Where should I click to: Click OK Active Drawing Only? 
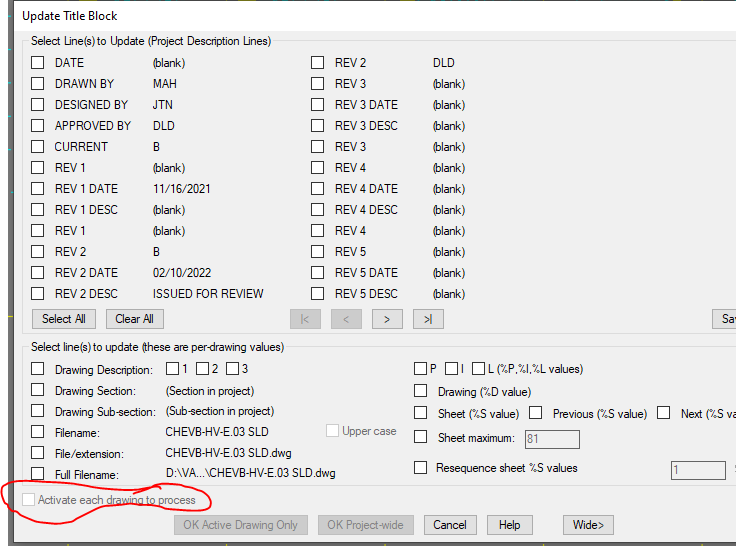pyautogui.click(x=240, y=524)
